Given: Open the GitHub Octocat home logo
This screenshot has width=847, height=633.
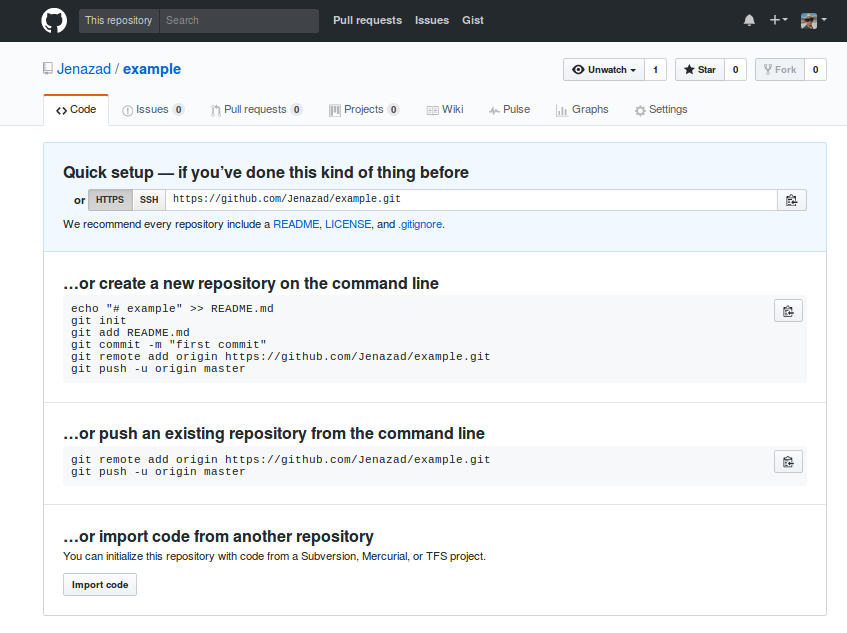Looking at the screenshot, I should pos(54,21).
